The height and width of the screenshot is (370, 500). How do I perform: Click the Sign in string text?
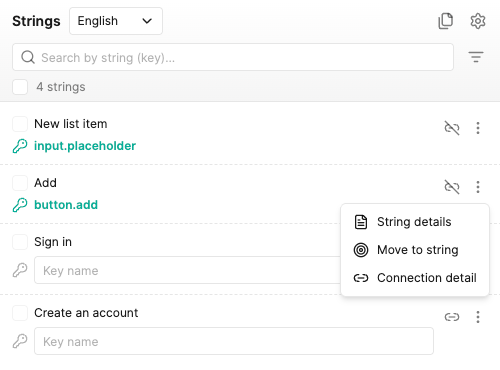click(53, 242)
